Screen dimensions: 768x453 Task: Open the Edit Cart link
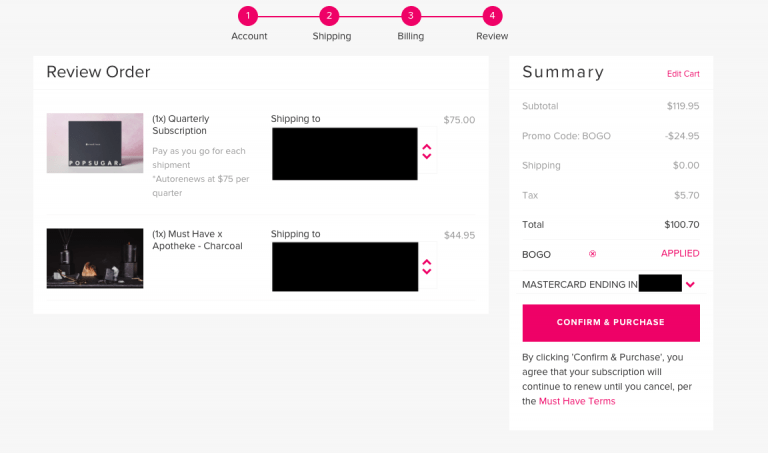[683, 74]
